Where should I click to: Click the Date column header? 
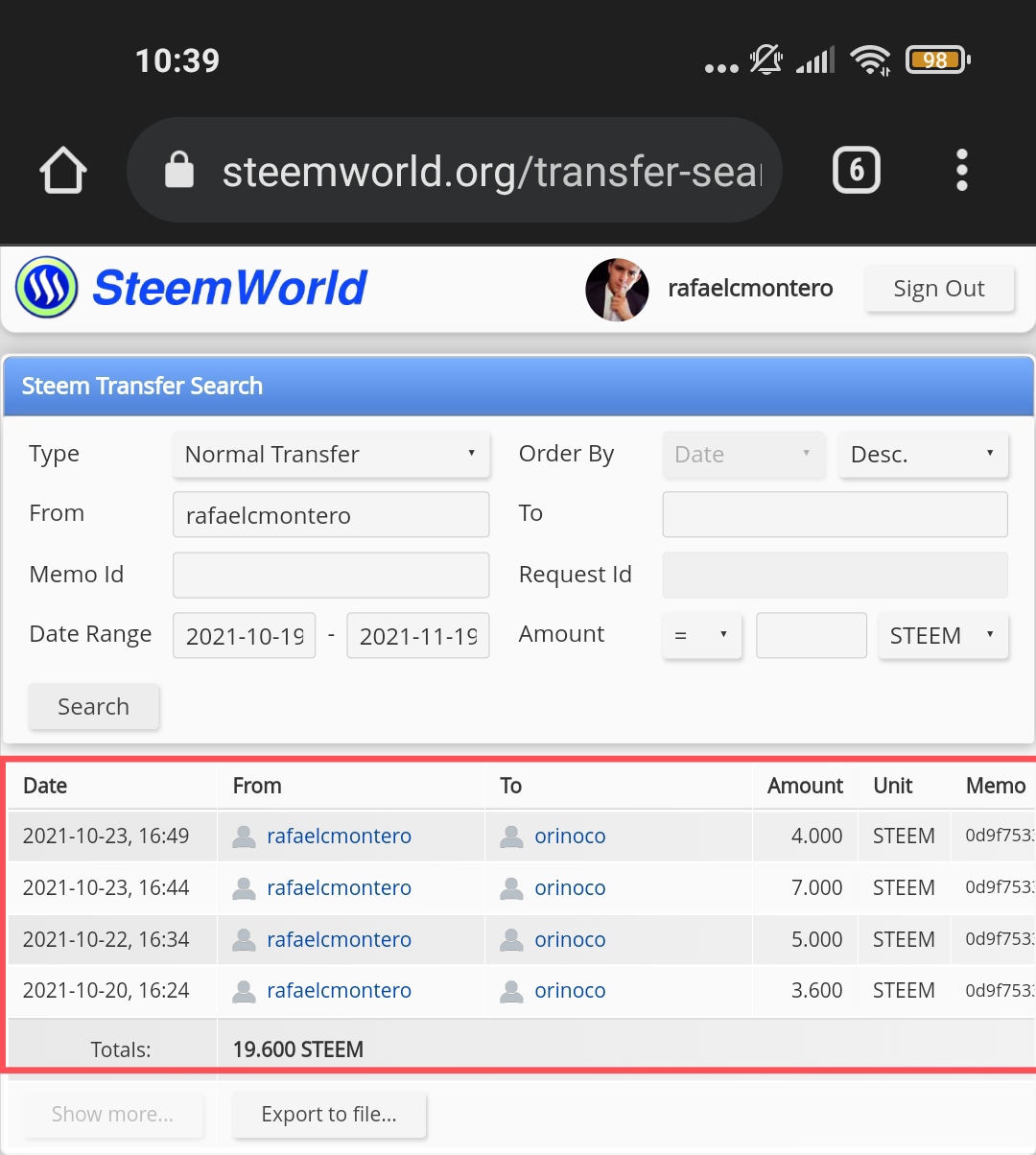point(45,786)
